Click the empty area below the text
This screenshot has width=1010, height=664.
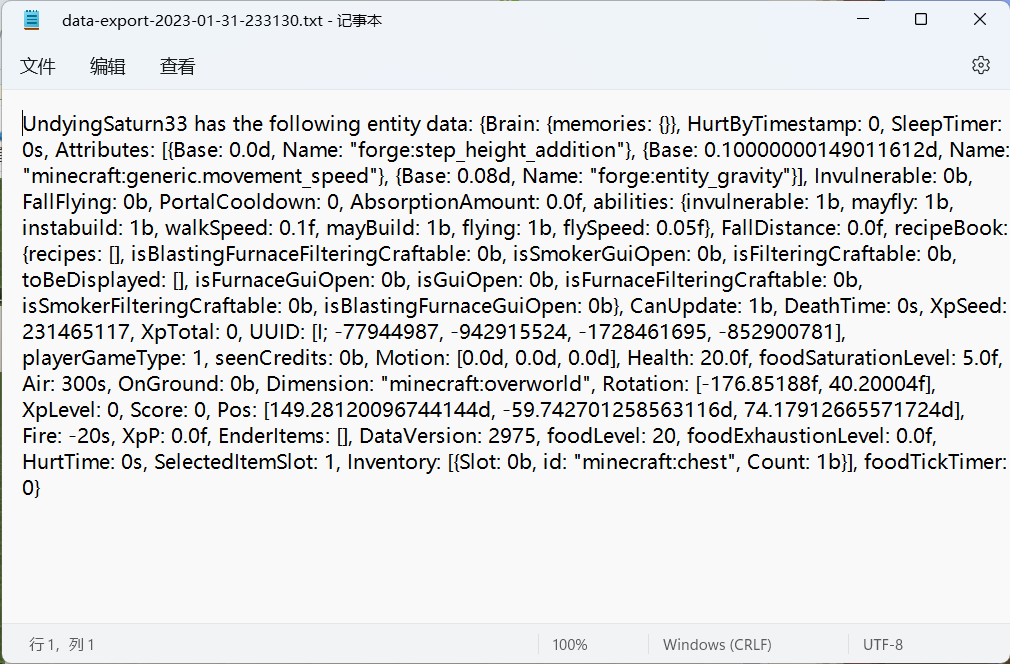point(500,560)
